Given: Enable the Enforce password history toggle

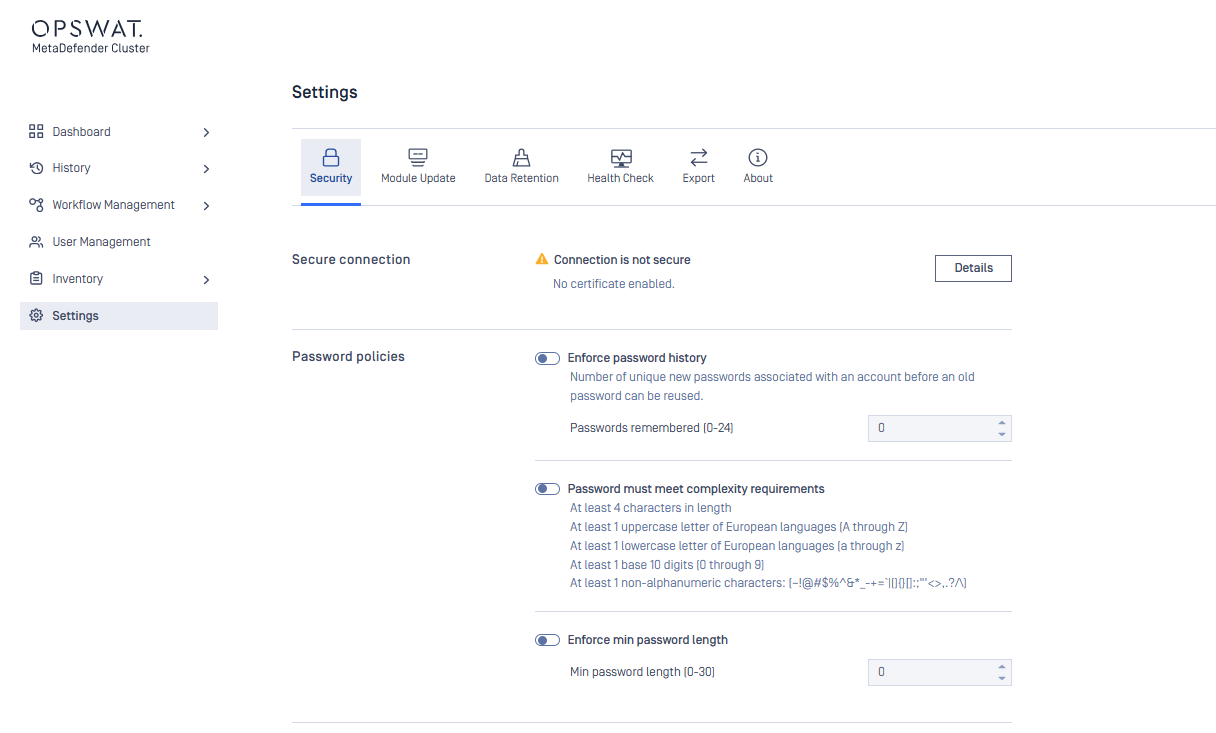Looking at the screenshot, I should (547, 358).
